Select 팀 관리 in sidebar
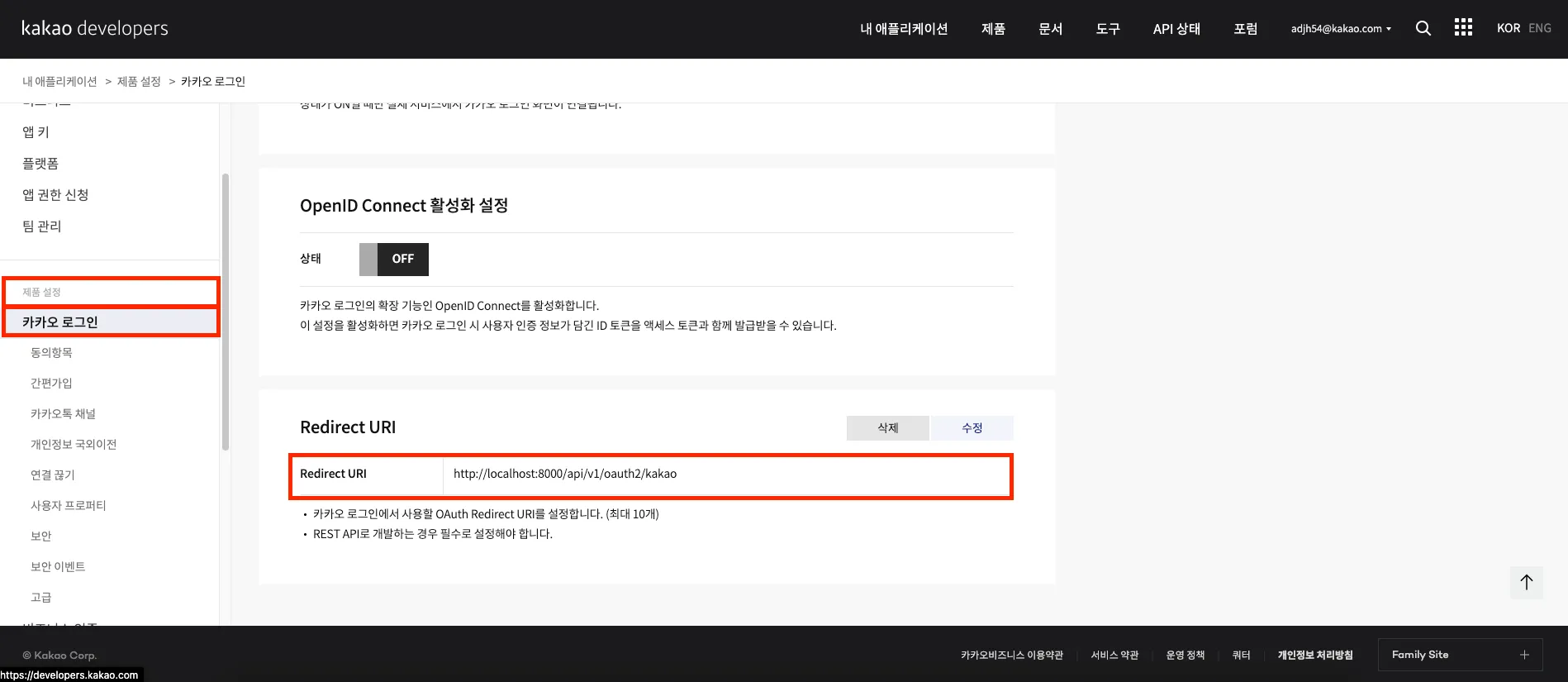This screenshot has height=682, width=1568. pos(42,226)
